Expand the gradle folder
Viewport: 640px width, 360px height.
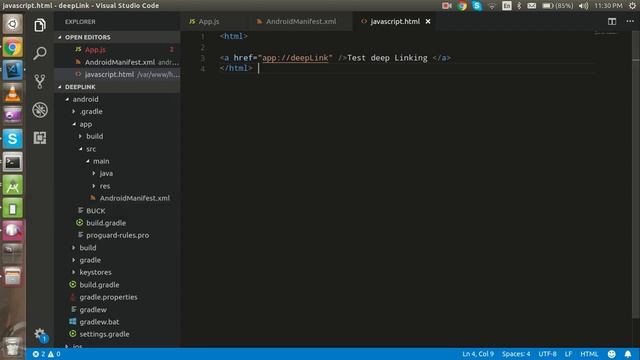click(90, 260)
